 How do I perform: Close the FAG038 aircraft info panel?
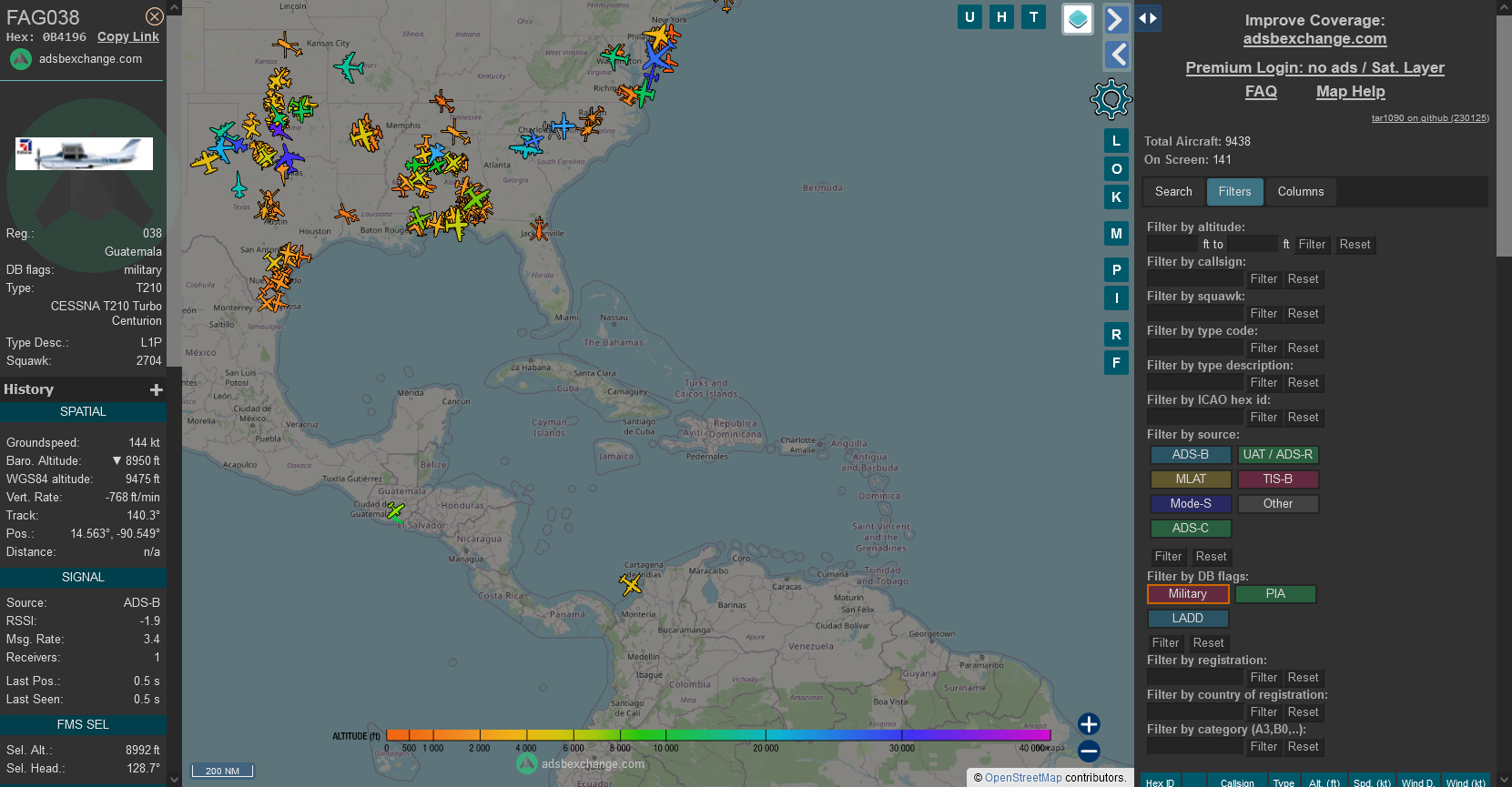tap(155, 16)
